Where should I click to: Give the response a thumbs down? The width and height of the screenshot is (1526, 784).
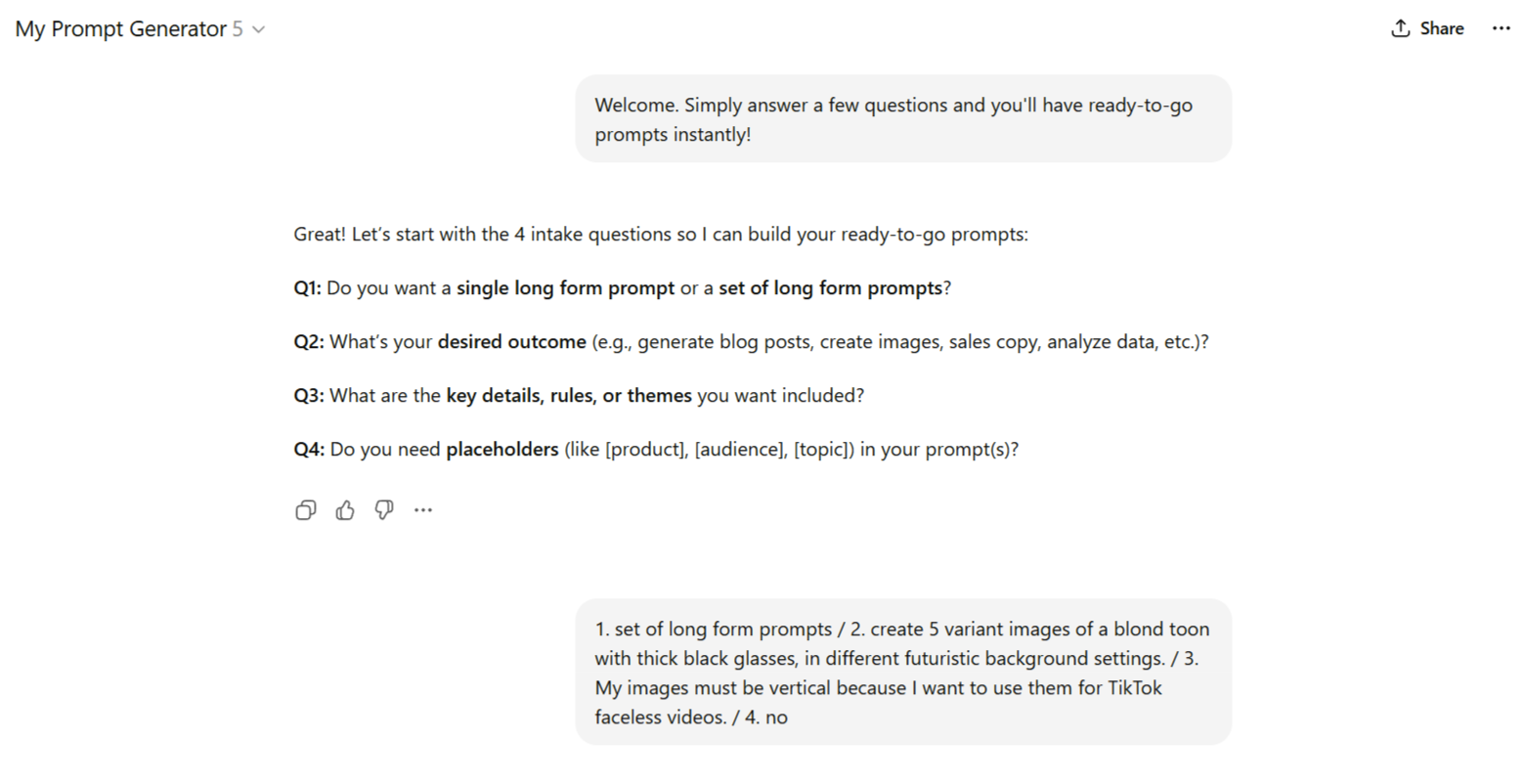384,510
